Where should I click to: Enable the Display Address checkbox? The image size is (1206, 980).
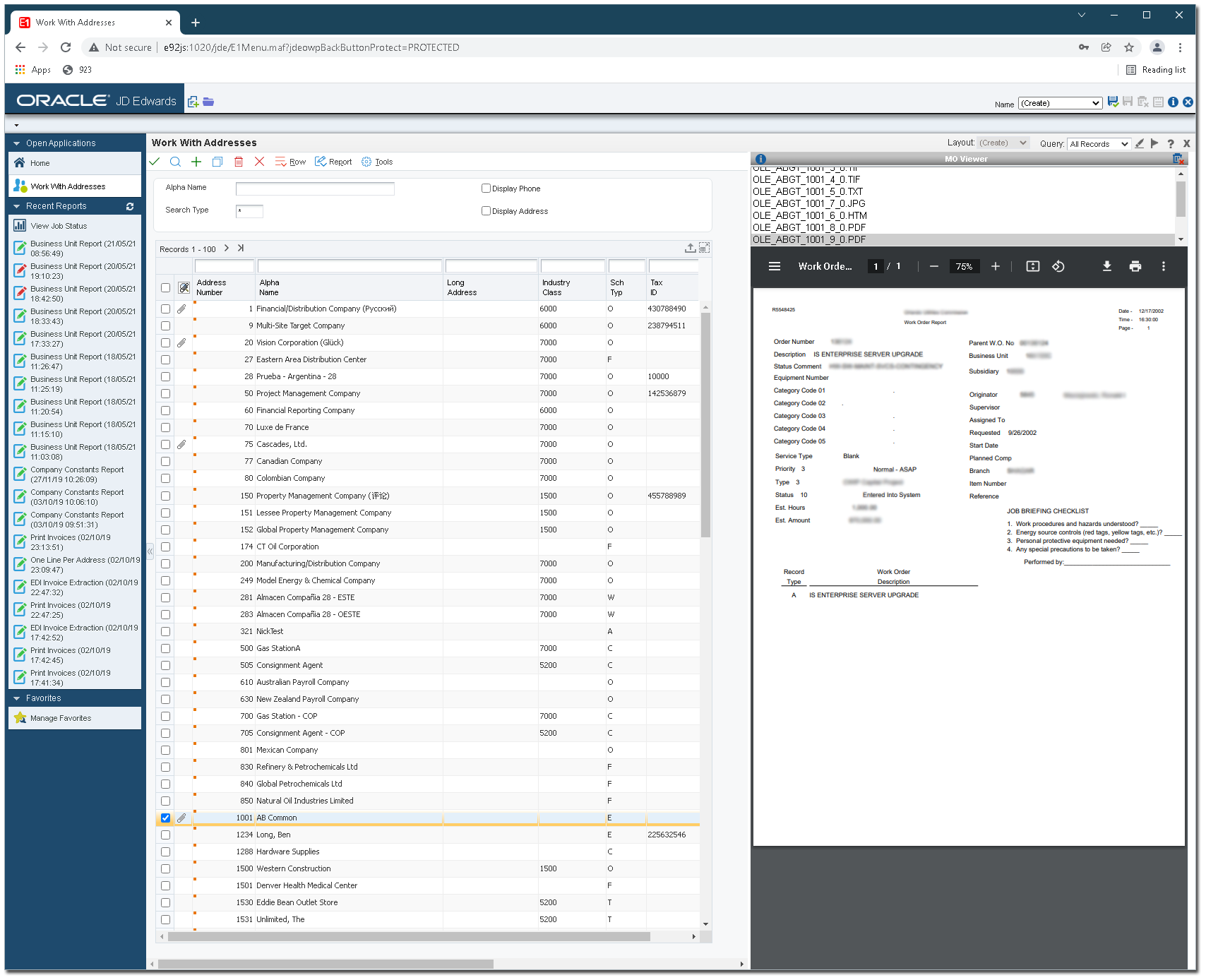486,211
